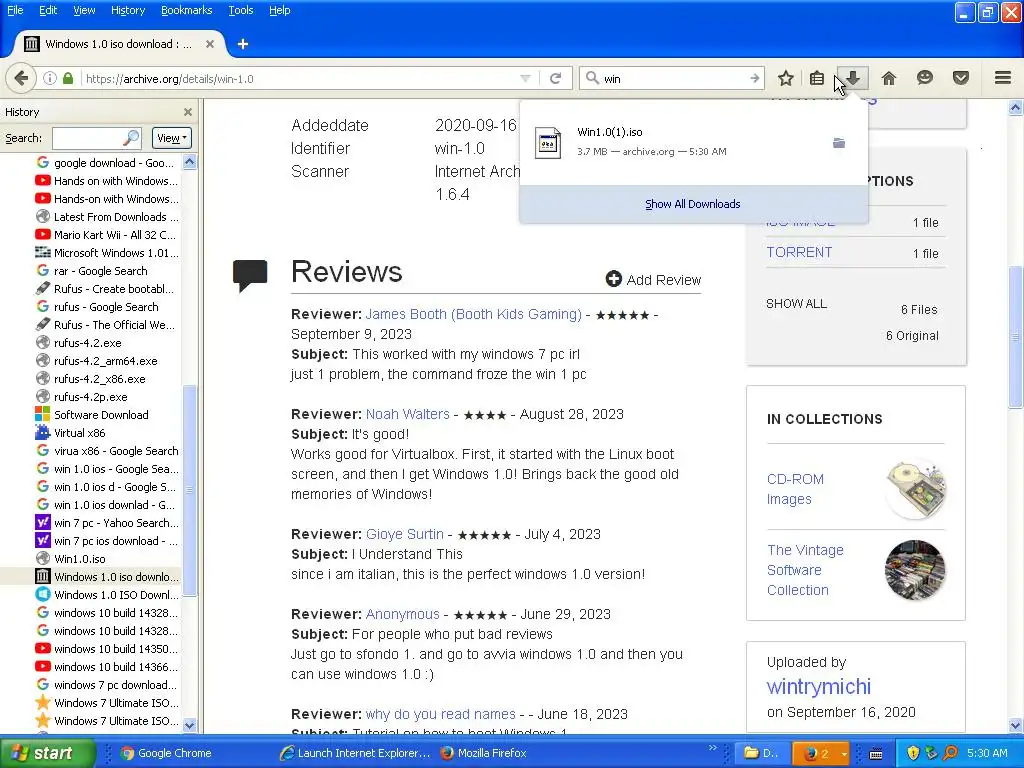Click the URL address bar
The width and height of the screenshot is (1024, 768).
point(300,78)
